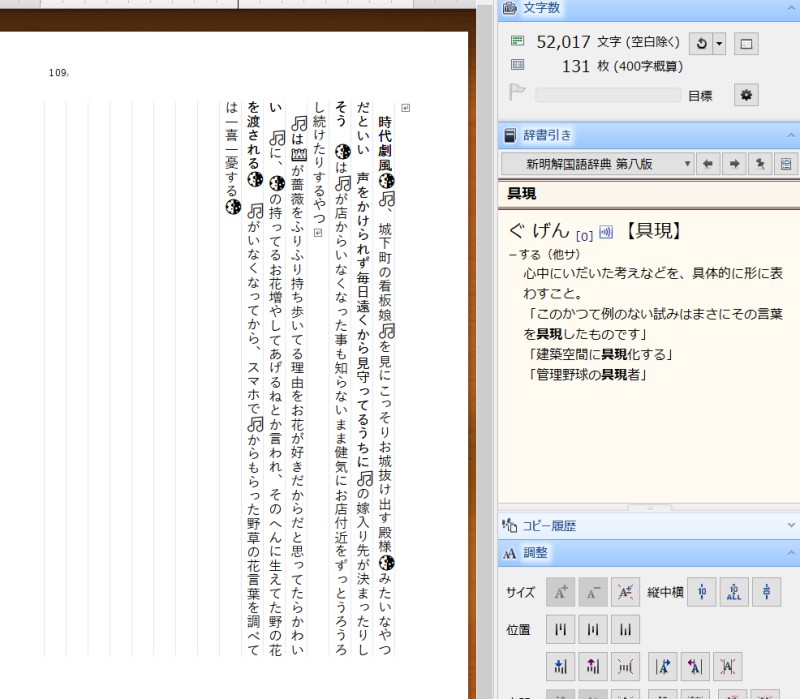Image resolution: width=800 pixels, height=699 pixels.
Task: Collapse the 文字数 panel
Action: pos(791,7)
